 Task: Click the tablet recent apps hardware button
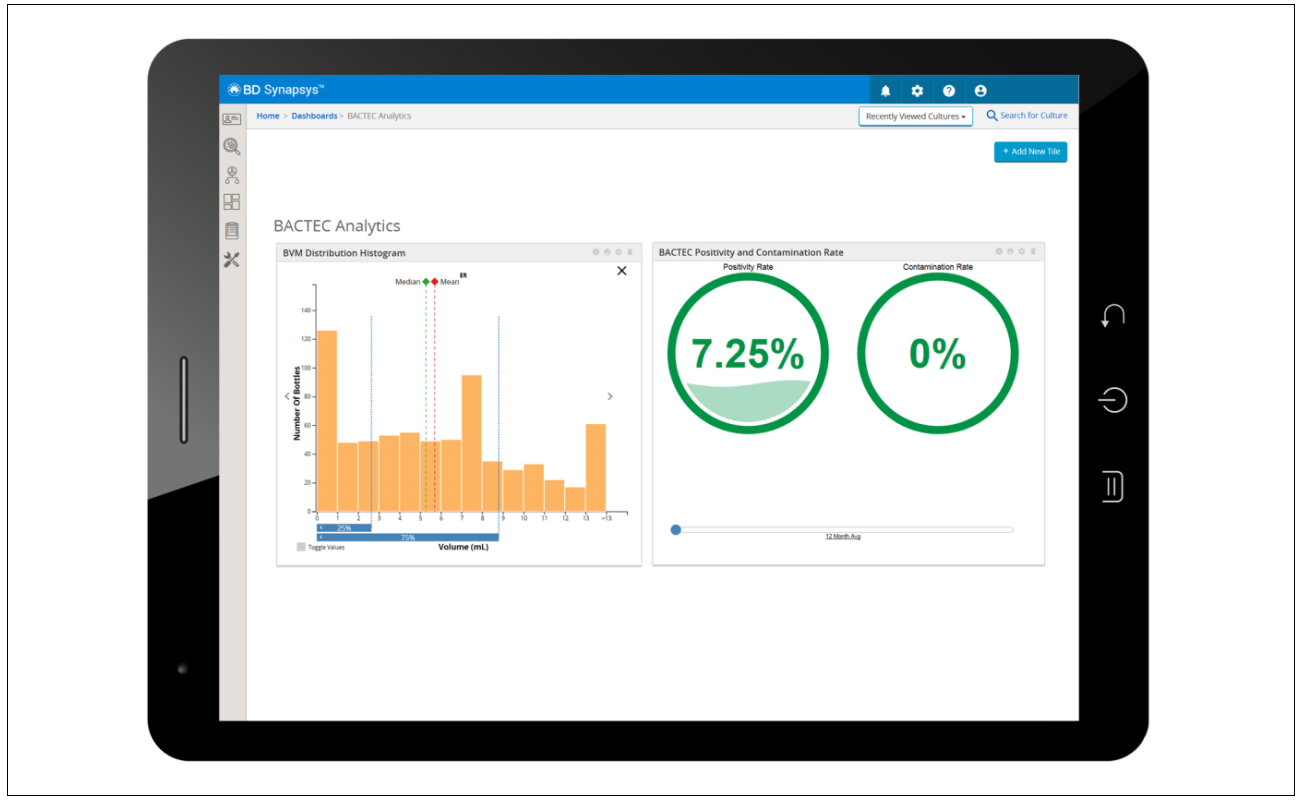point(1113,486)
